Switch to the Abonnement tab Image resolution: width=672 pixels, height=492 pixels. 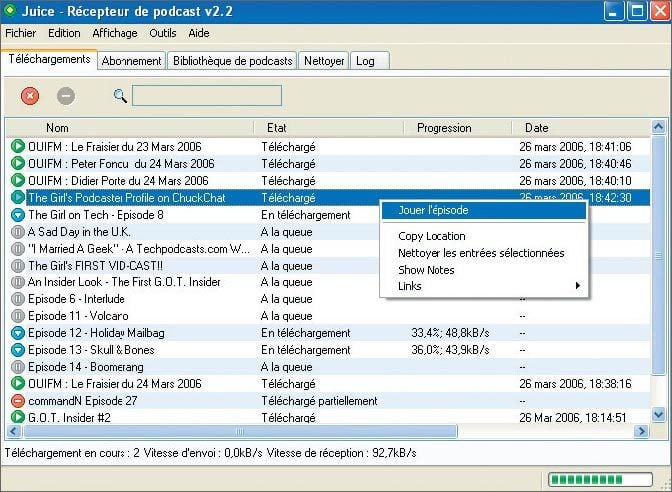point(131,61)
